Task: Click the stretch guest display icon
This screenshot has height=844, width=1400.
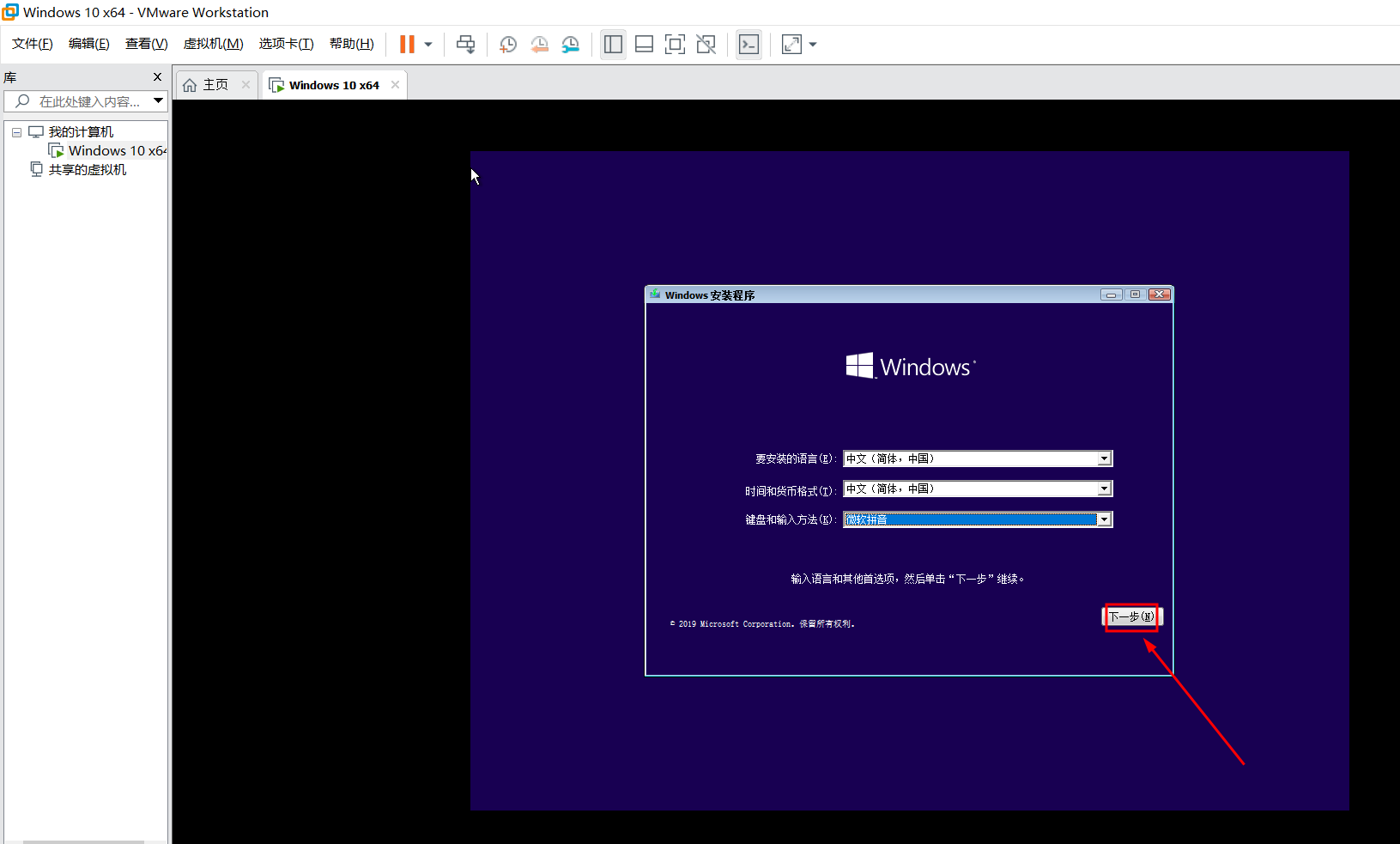Action: [791, 44]
